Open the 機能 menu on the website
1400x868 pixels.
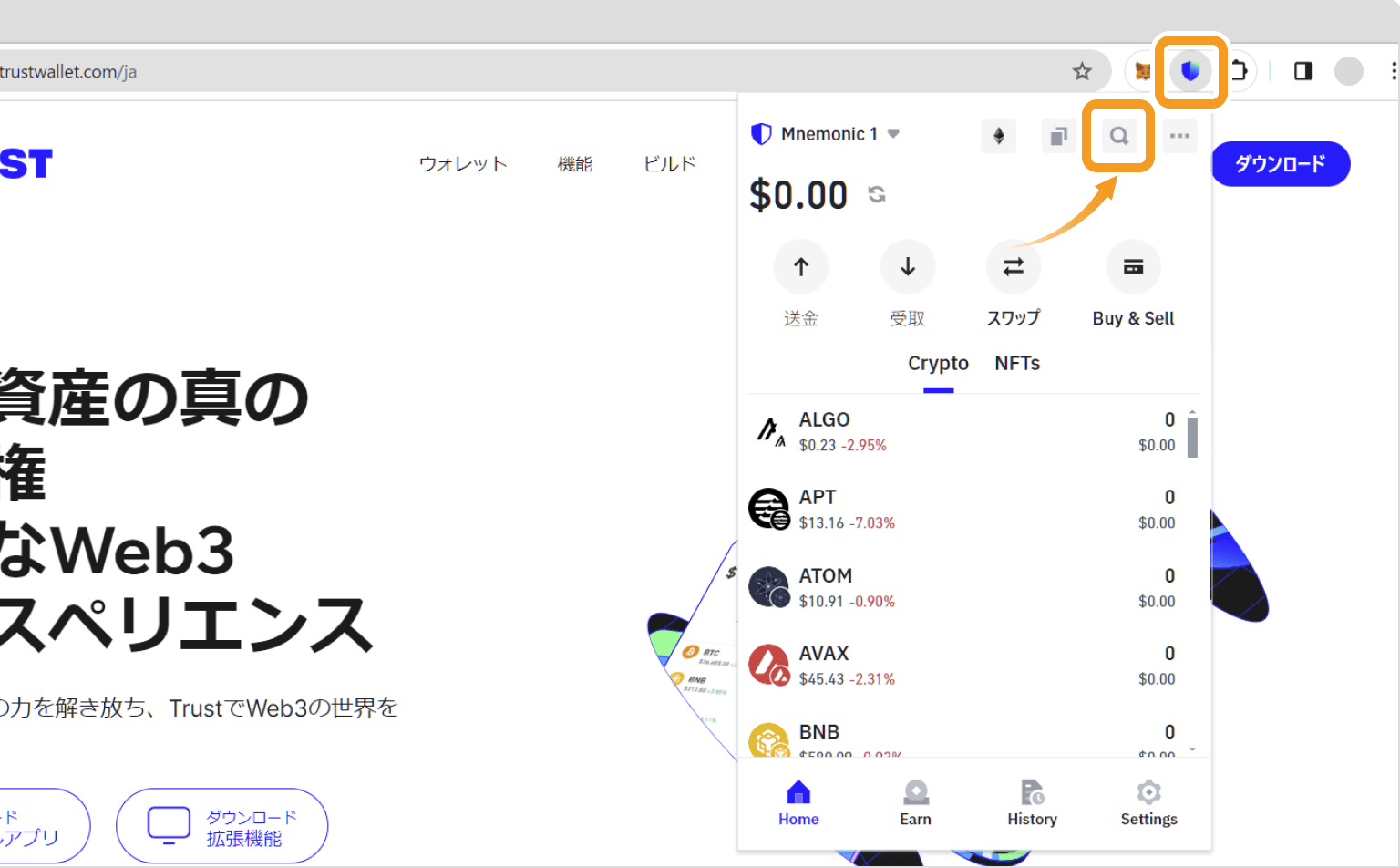tap(575, 164)
